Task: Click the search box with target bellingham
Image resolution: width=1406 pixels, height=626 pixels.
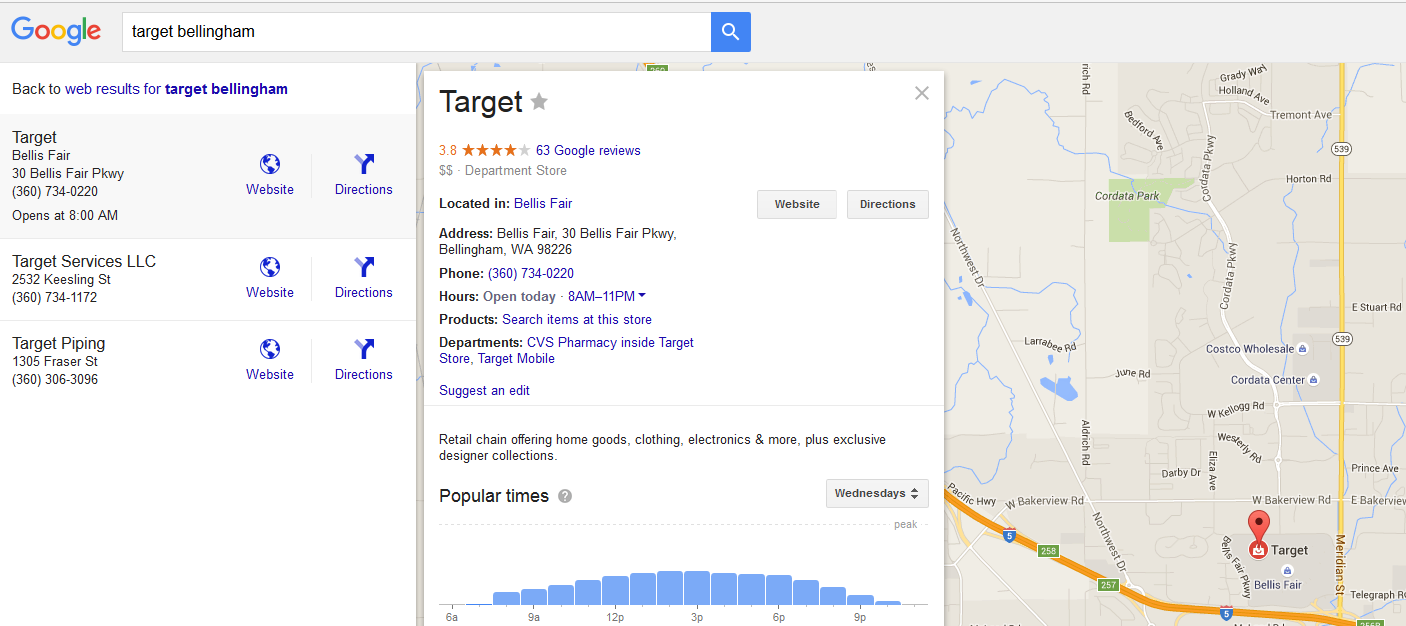Action: coord(415,32)
